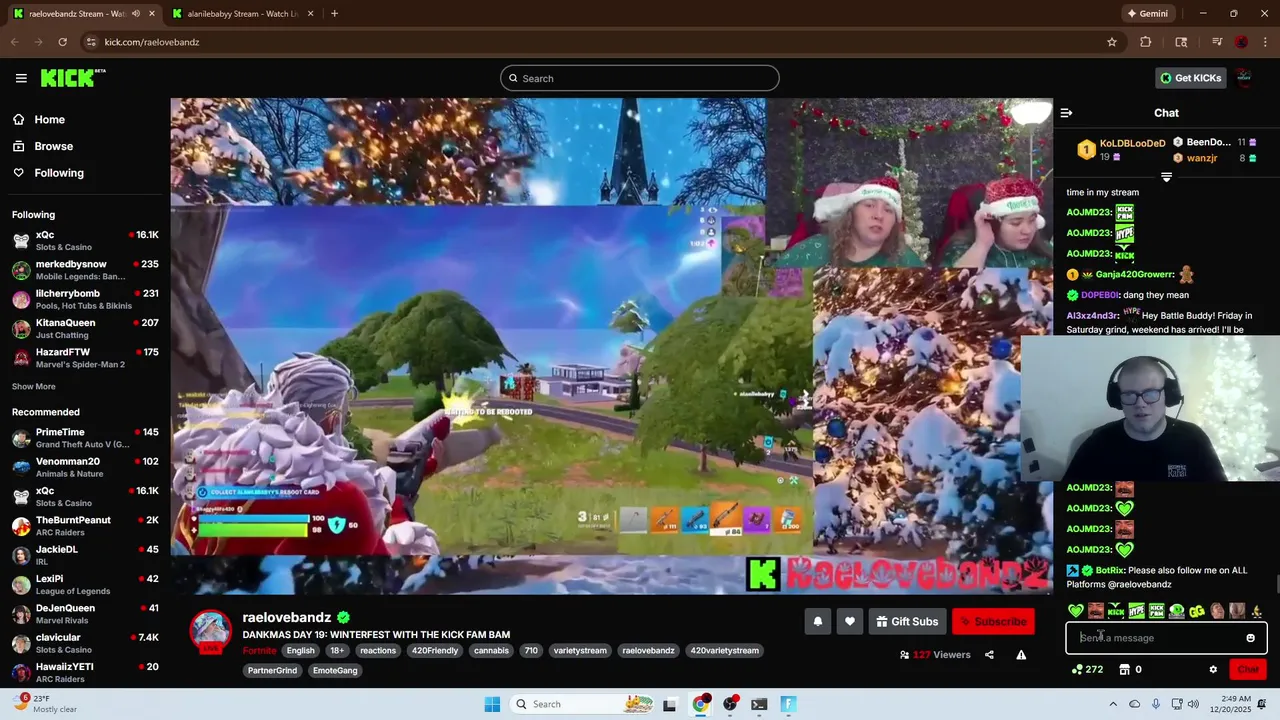This screenshot has width=1280, height=720.
Task: Insert the HYPE emote
Action: pyautogui.click(x=1137, y=611)
